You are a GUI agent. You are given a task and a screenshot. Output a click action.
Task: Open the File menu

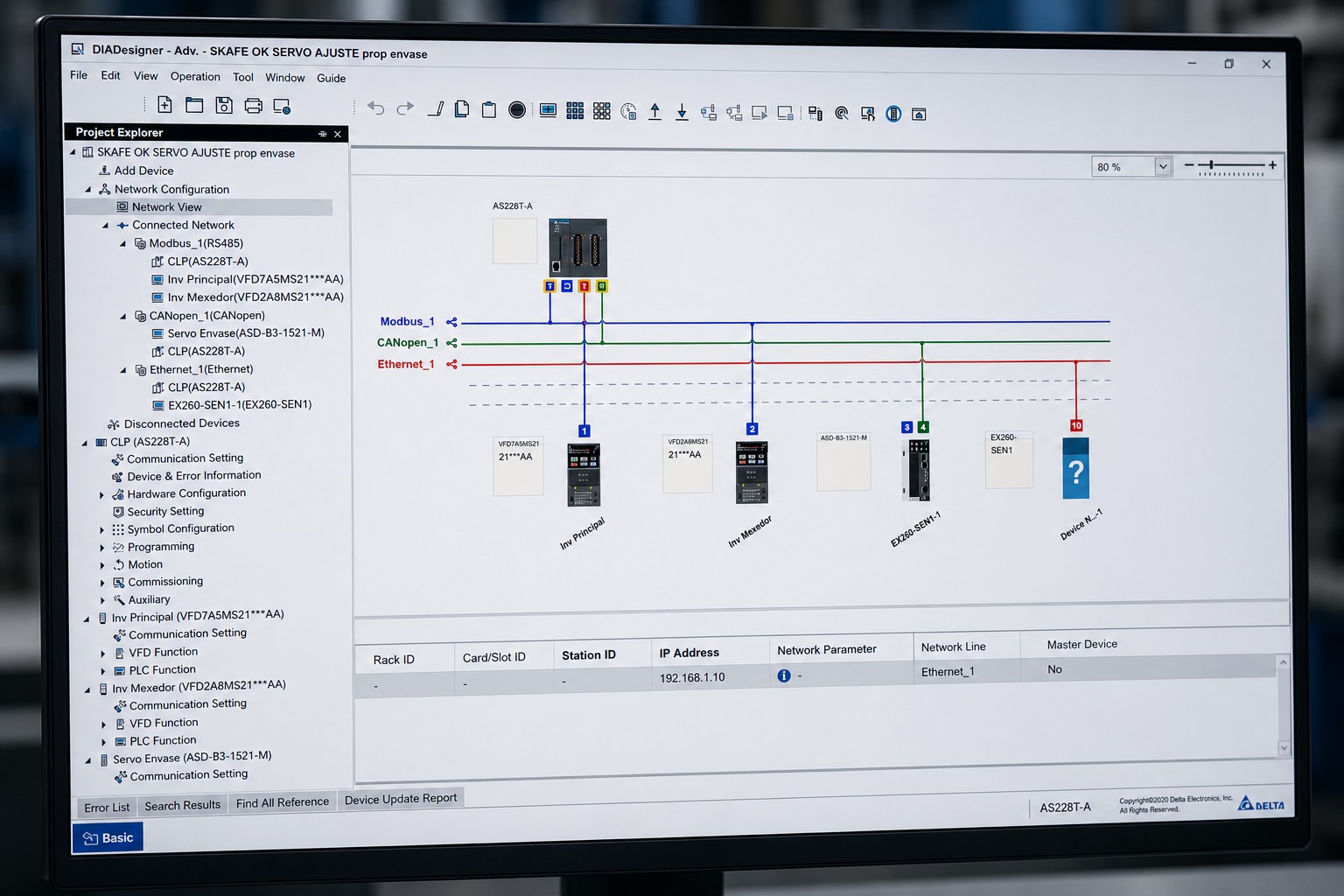point(79,75)
